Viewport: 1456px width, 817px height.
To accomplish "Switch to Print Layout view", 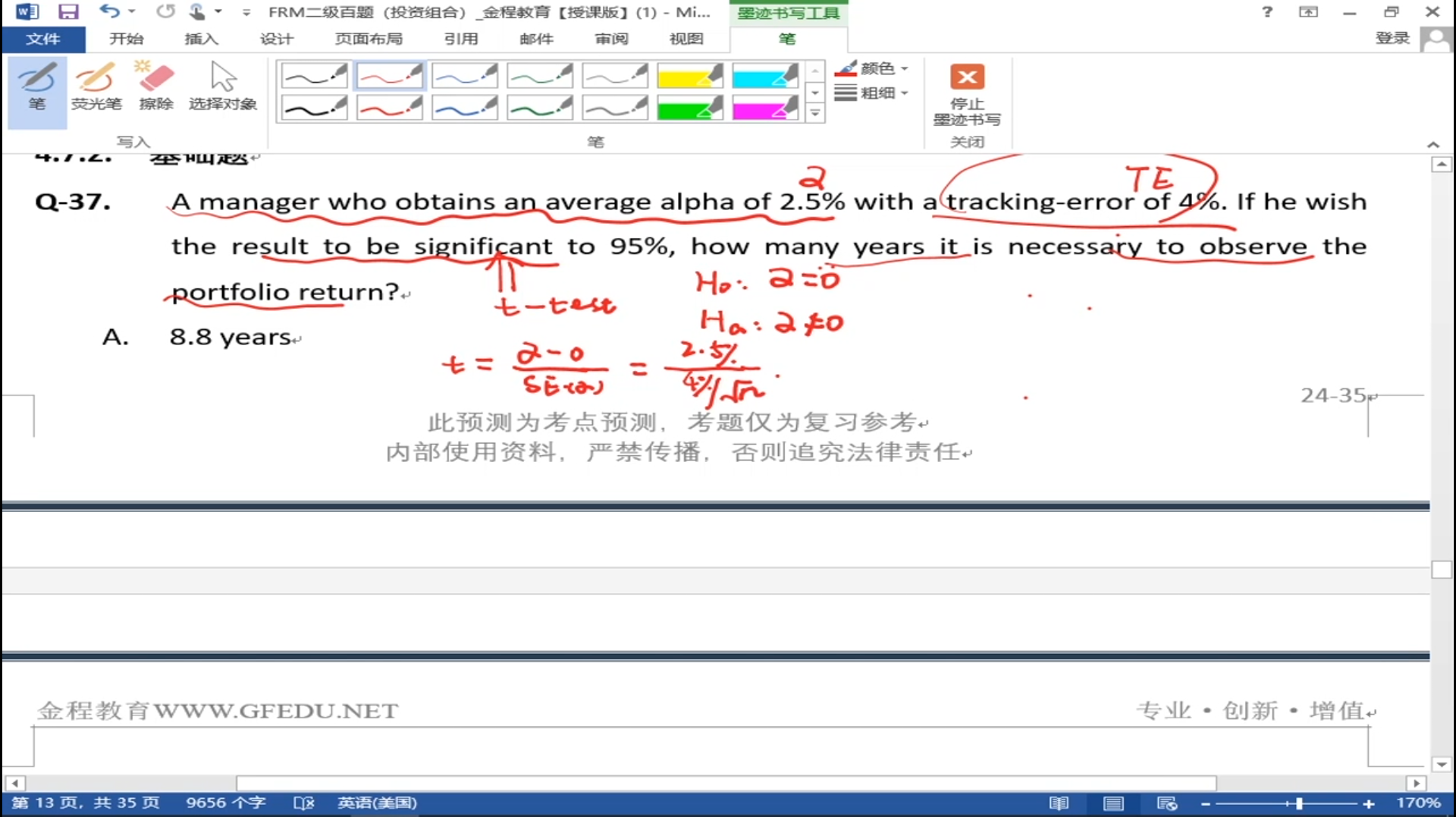I will pyautogui.click(x=1113, y=803).
